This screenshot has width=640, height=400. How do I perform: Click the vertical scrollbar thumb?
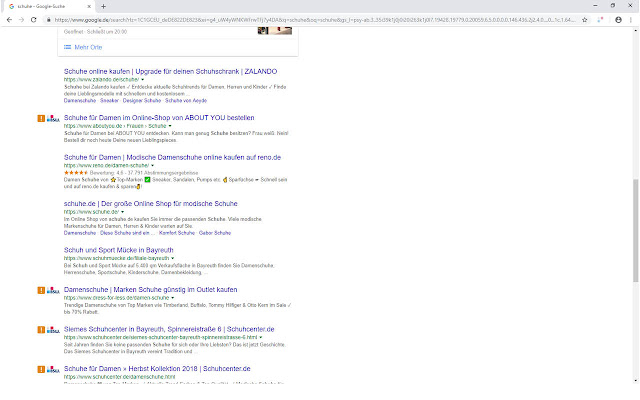coord(636,231)
